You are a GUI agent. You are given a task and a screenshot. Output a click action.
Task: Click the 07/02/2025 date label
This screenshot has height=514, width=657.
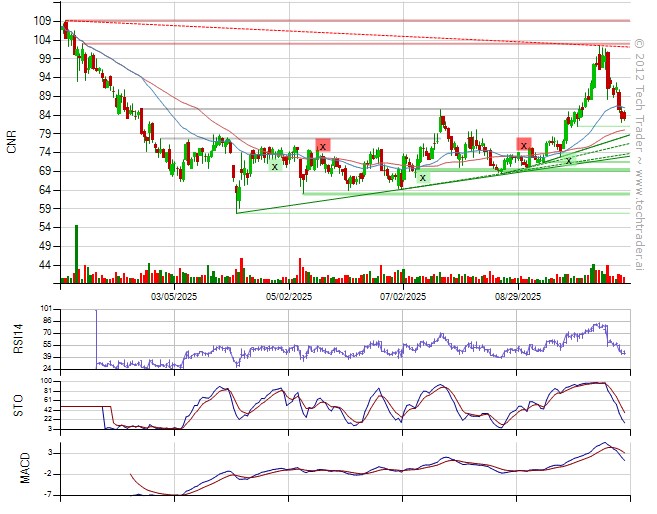[404, 297]
